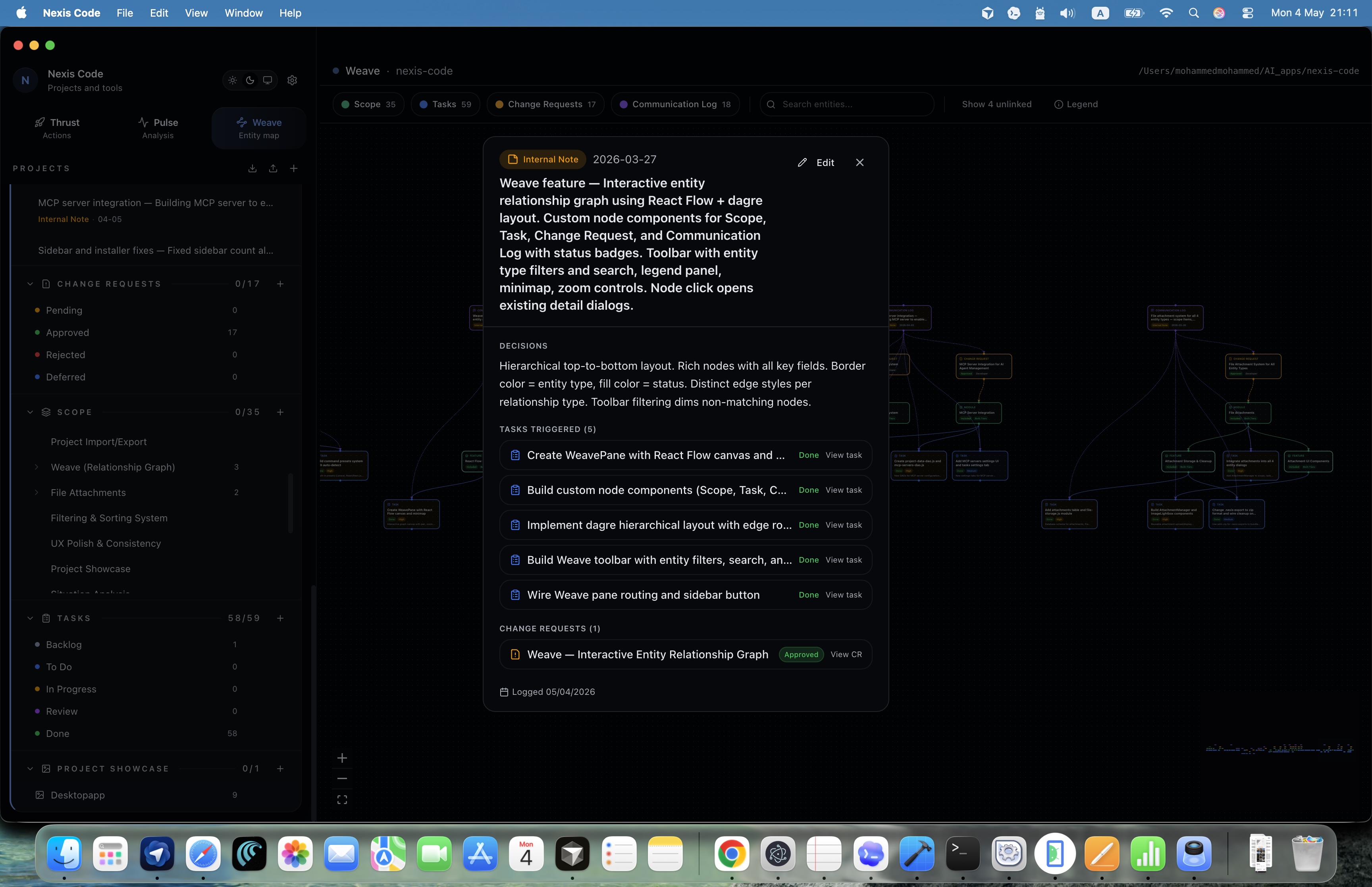Screen dimensions: 1372x887
Task: Open Xcode hammer icon in dock
Action: coord(917,854)
